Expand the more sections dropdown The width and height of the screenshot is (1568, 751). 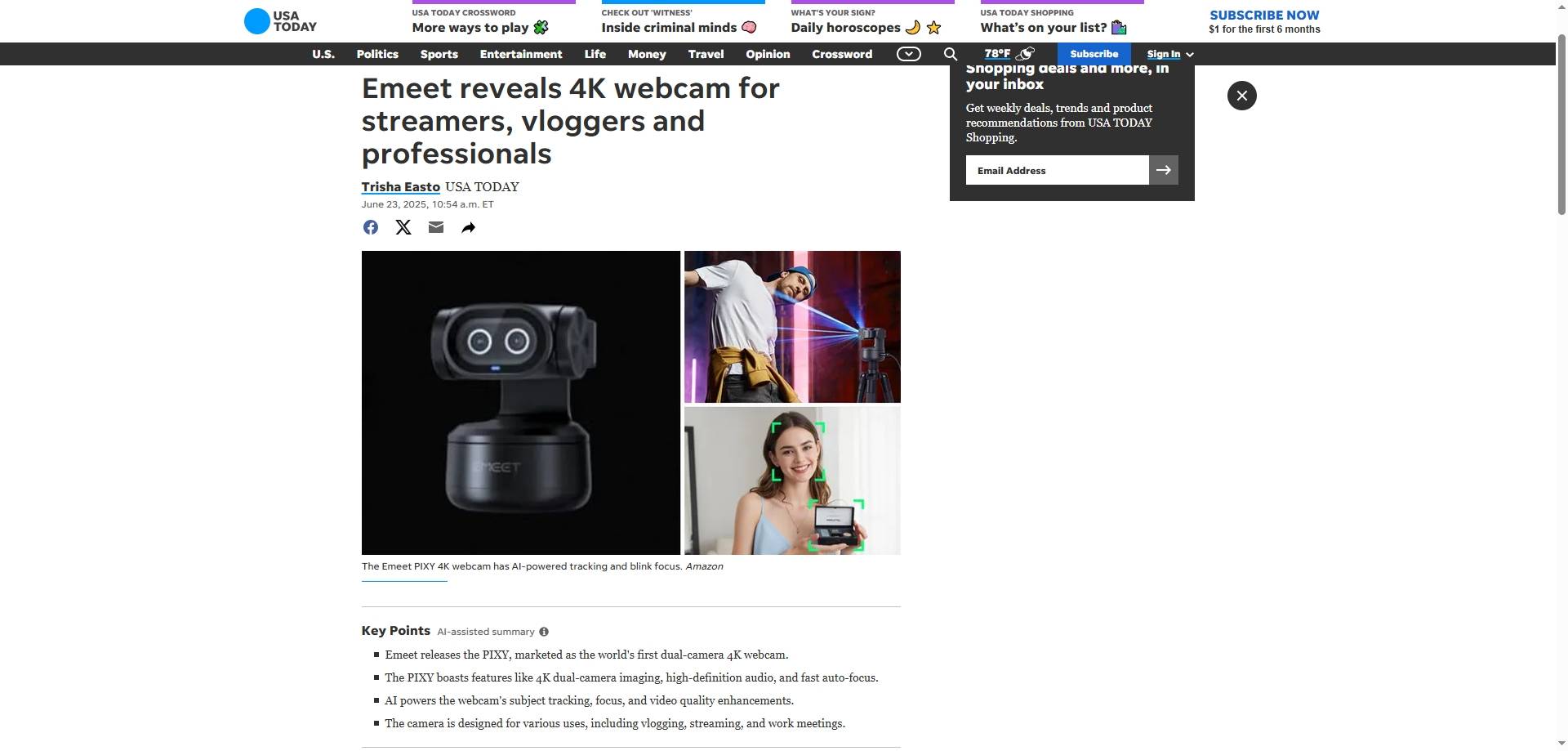908,54
